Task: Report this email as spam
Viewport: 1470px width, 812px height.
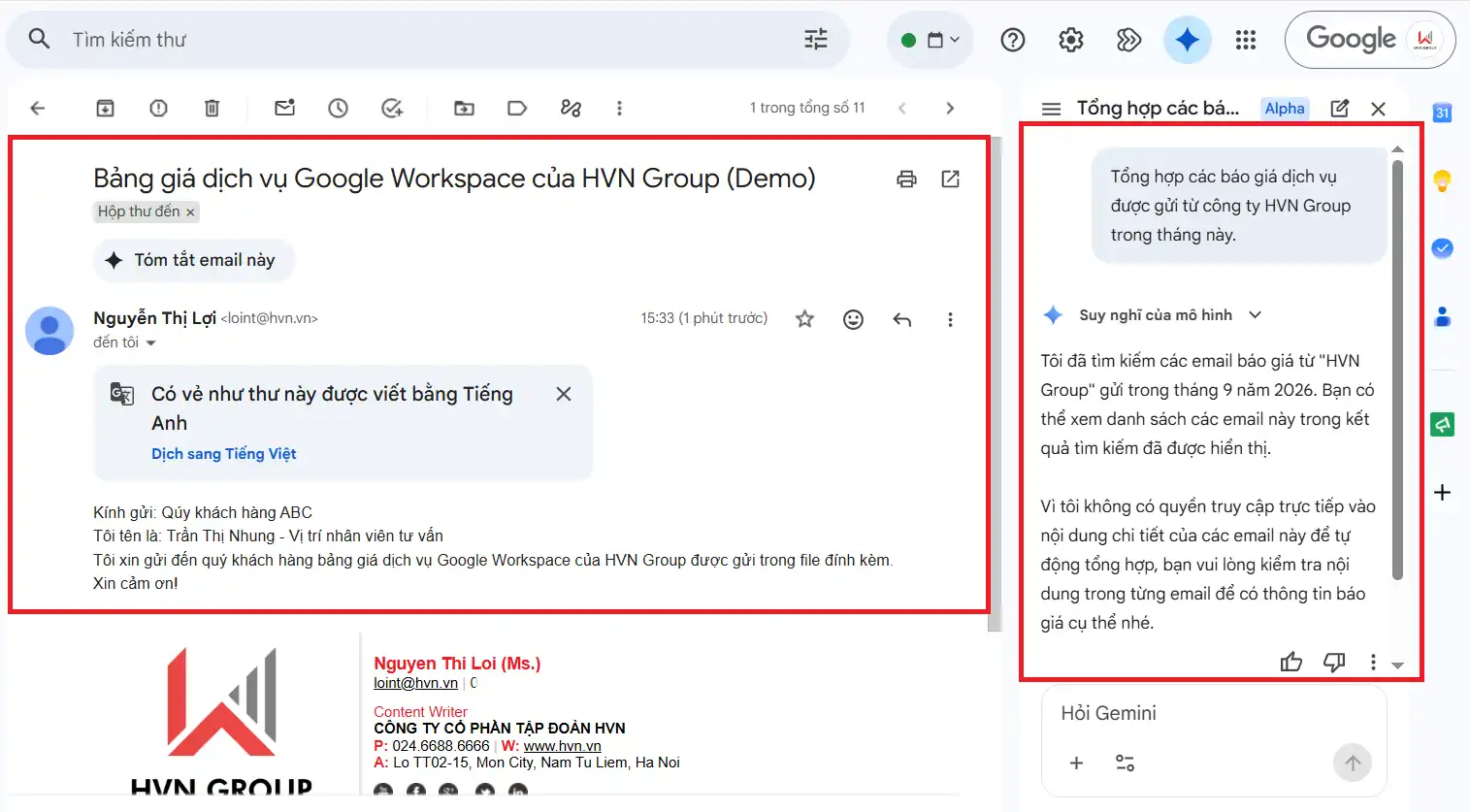Action: (158, 108)
